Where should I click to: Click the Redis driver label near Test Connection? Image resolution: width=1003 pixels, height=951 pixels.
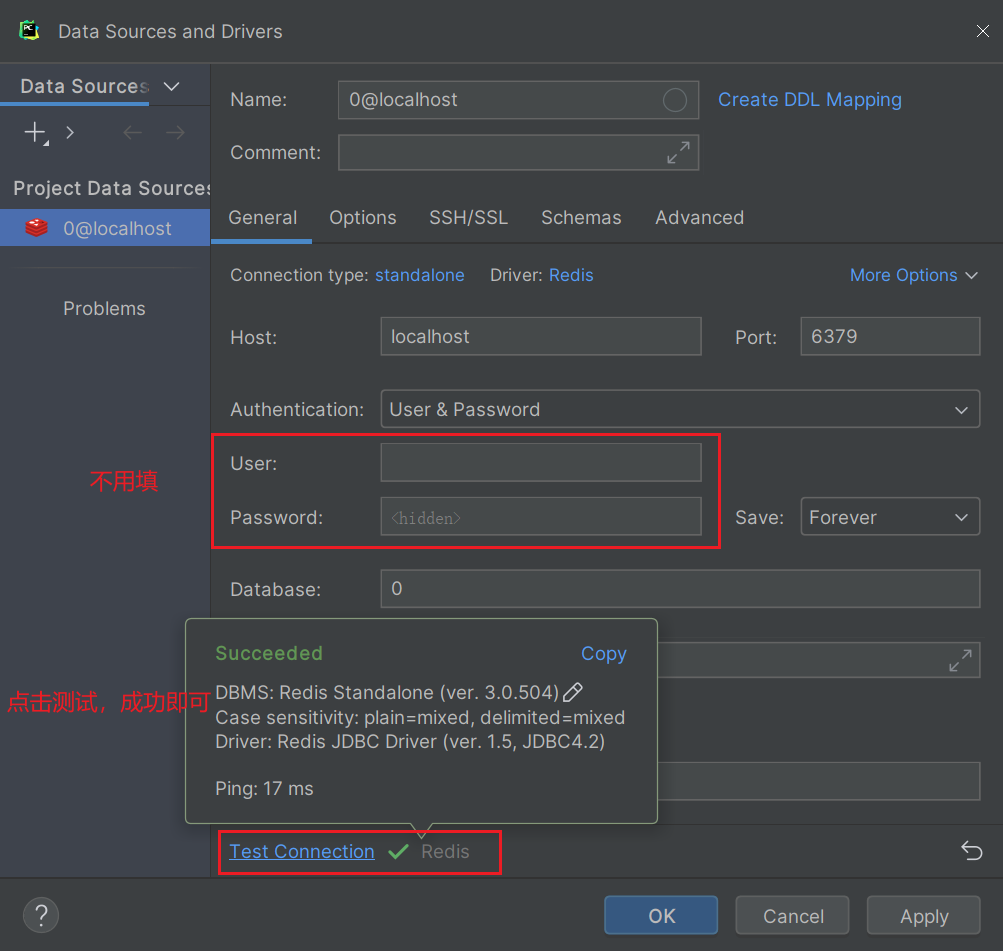tap(445, 851)
